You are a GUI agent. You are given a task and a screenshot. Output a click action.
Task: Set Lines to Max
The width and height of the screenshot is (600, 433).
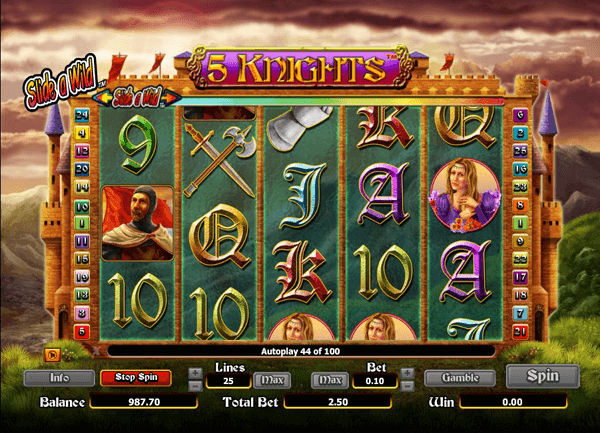[x=272, y=380]
